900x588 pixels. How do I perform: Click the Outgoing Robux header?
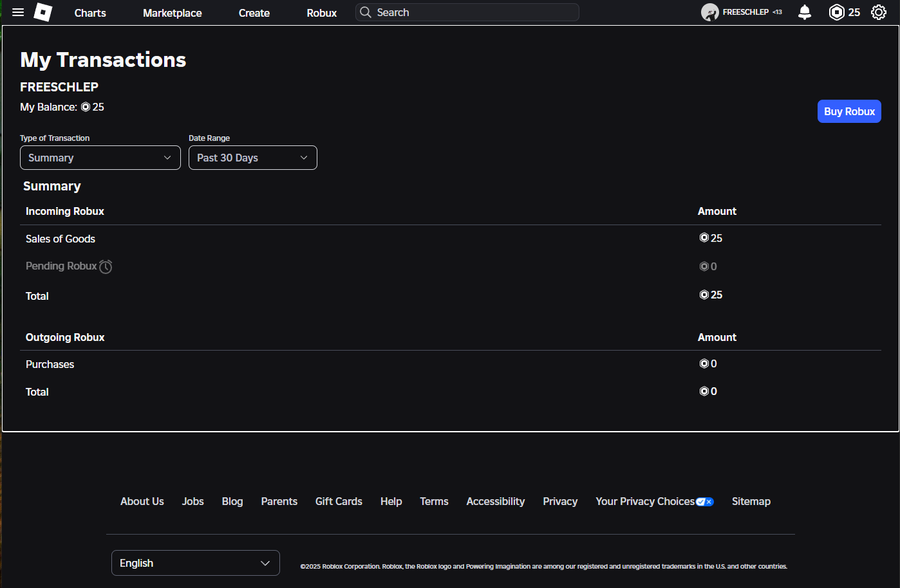tap(65, 337)
